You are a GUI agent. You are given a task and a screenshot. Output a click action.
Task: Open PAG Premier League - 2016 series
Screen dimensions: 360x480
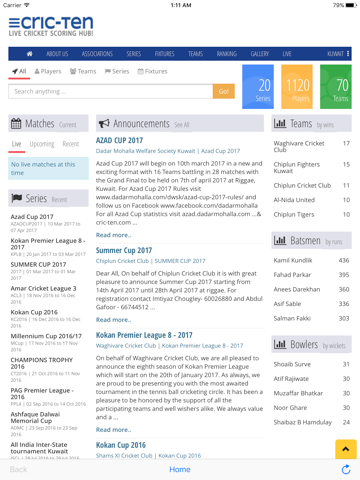coord(42,393)
